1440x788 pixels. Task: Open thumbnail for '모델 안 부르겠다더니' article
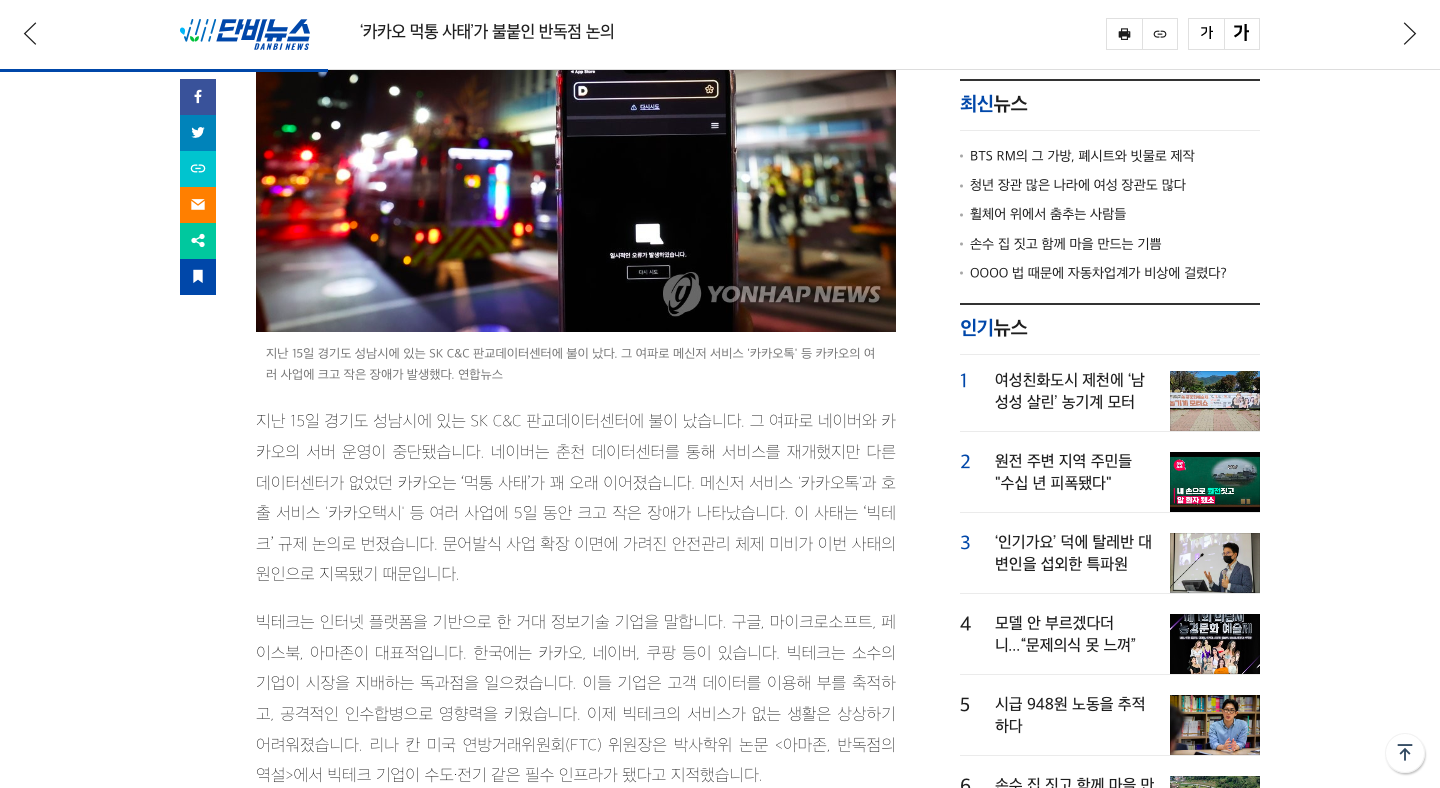coord(1215,644)
